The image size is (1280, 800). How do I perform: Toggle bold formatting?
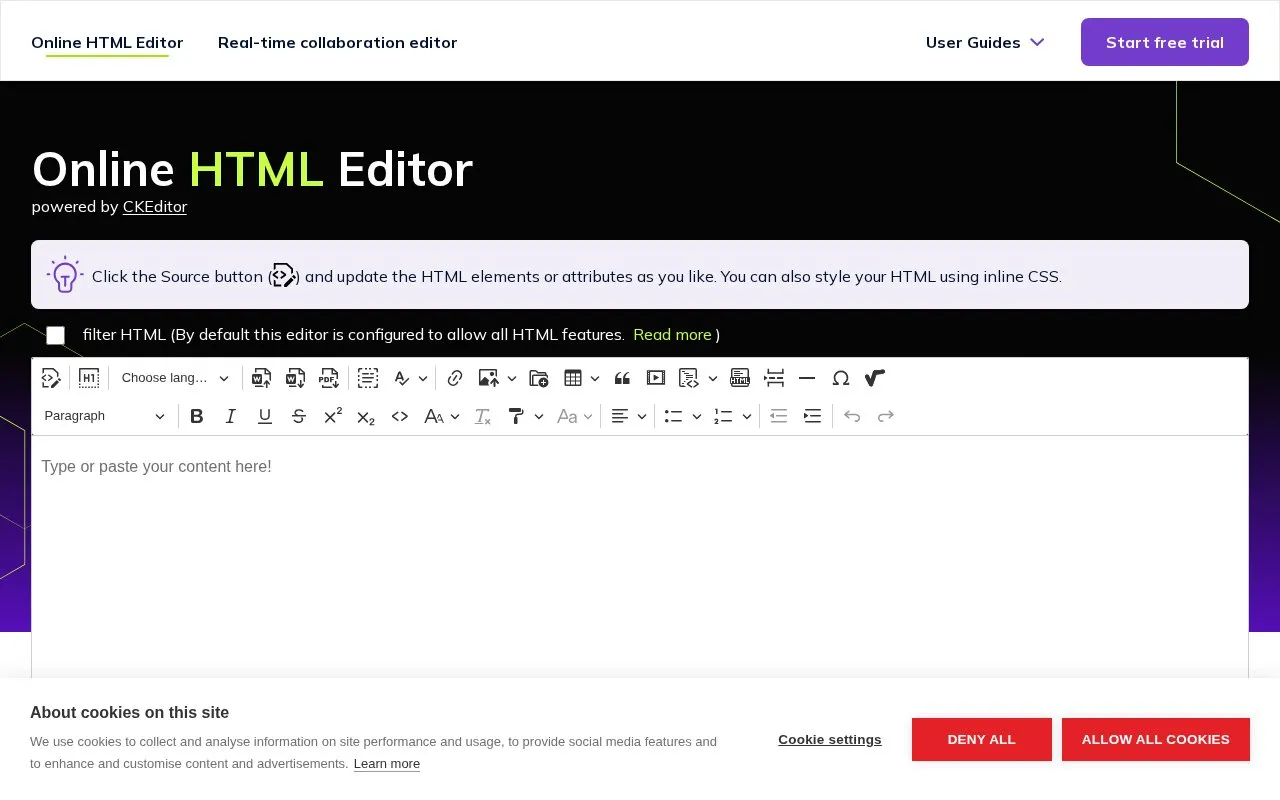197,416
